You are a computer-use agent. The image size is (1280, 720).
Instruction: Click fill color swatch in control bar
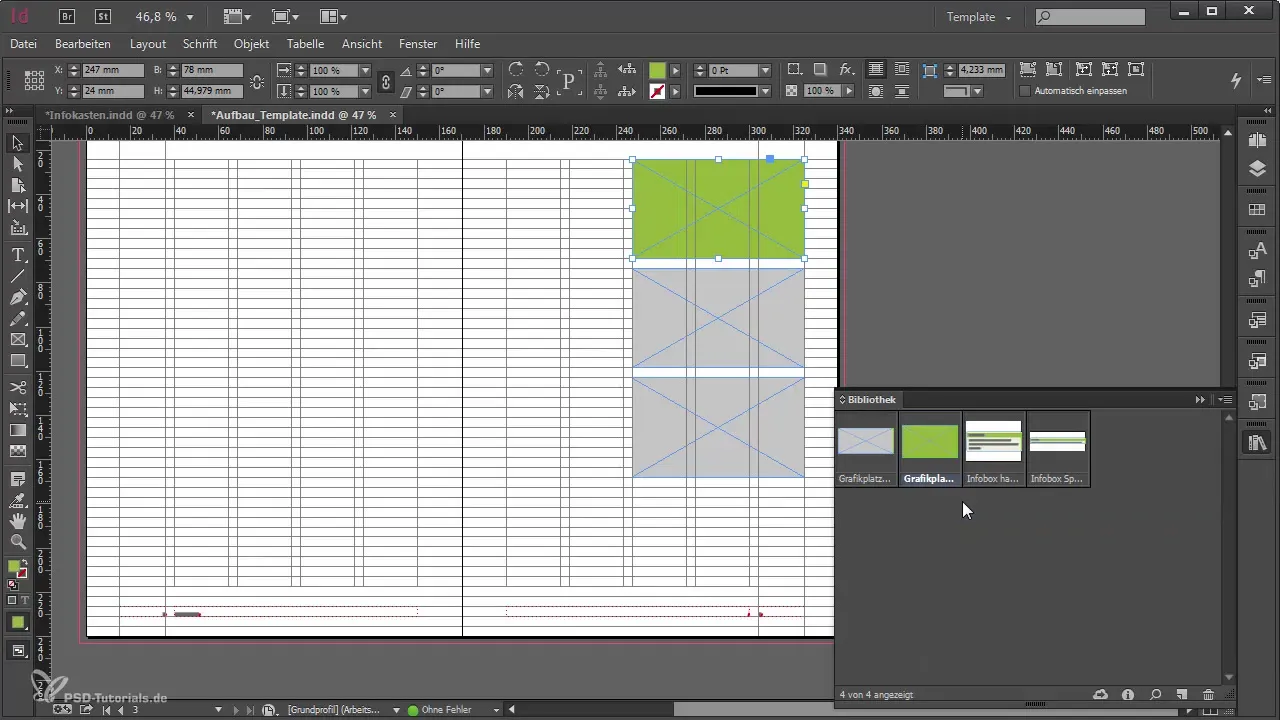pyautogui.click(x=657, y=70)
